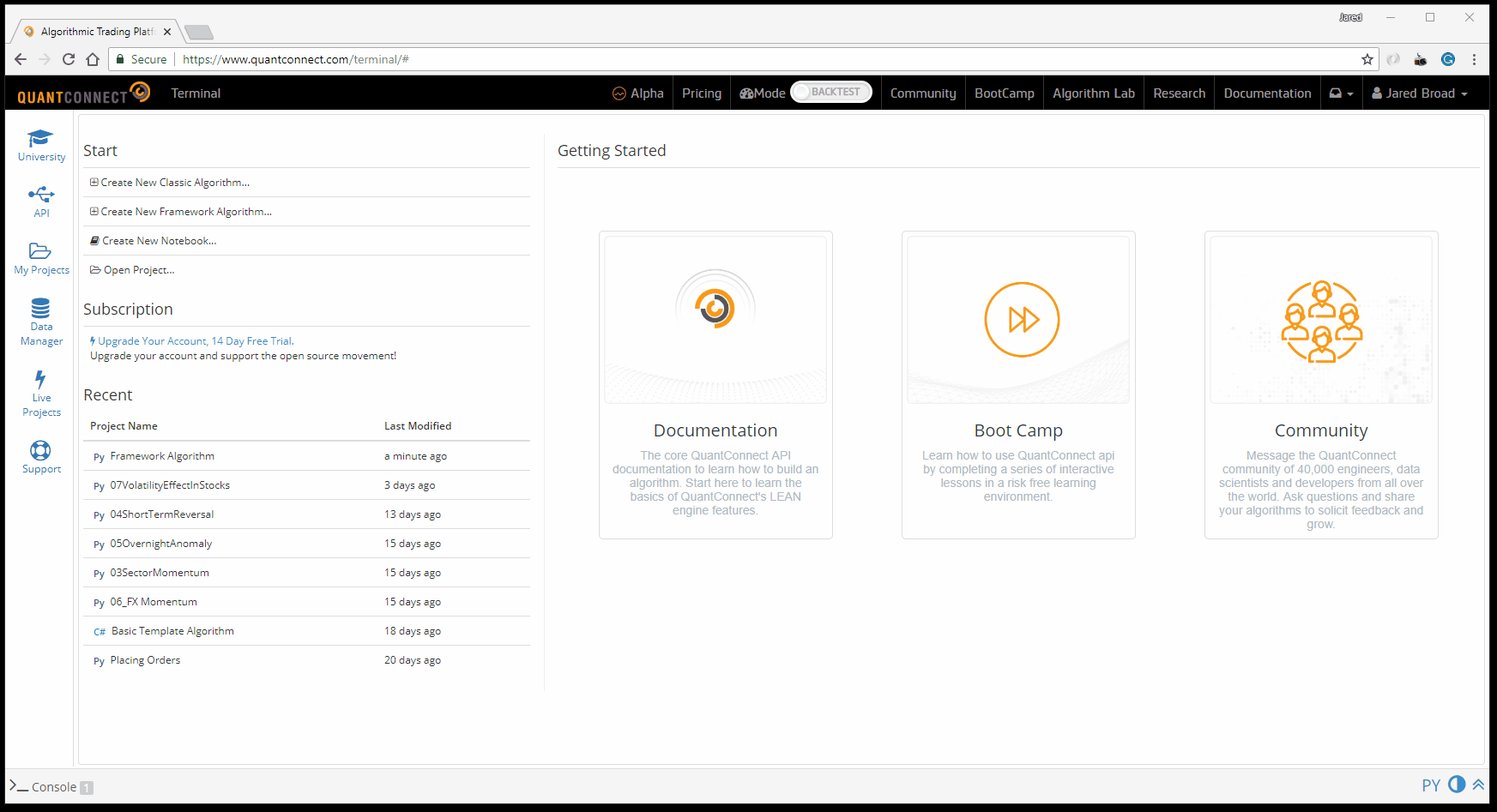The width and height of the screenshot is (1497, 812).
Task: Bookmark this page with star icon
Action: [1367, 59]
